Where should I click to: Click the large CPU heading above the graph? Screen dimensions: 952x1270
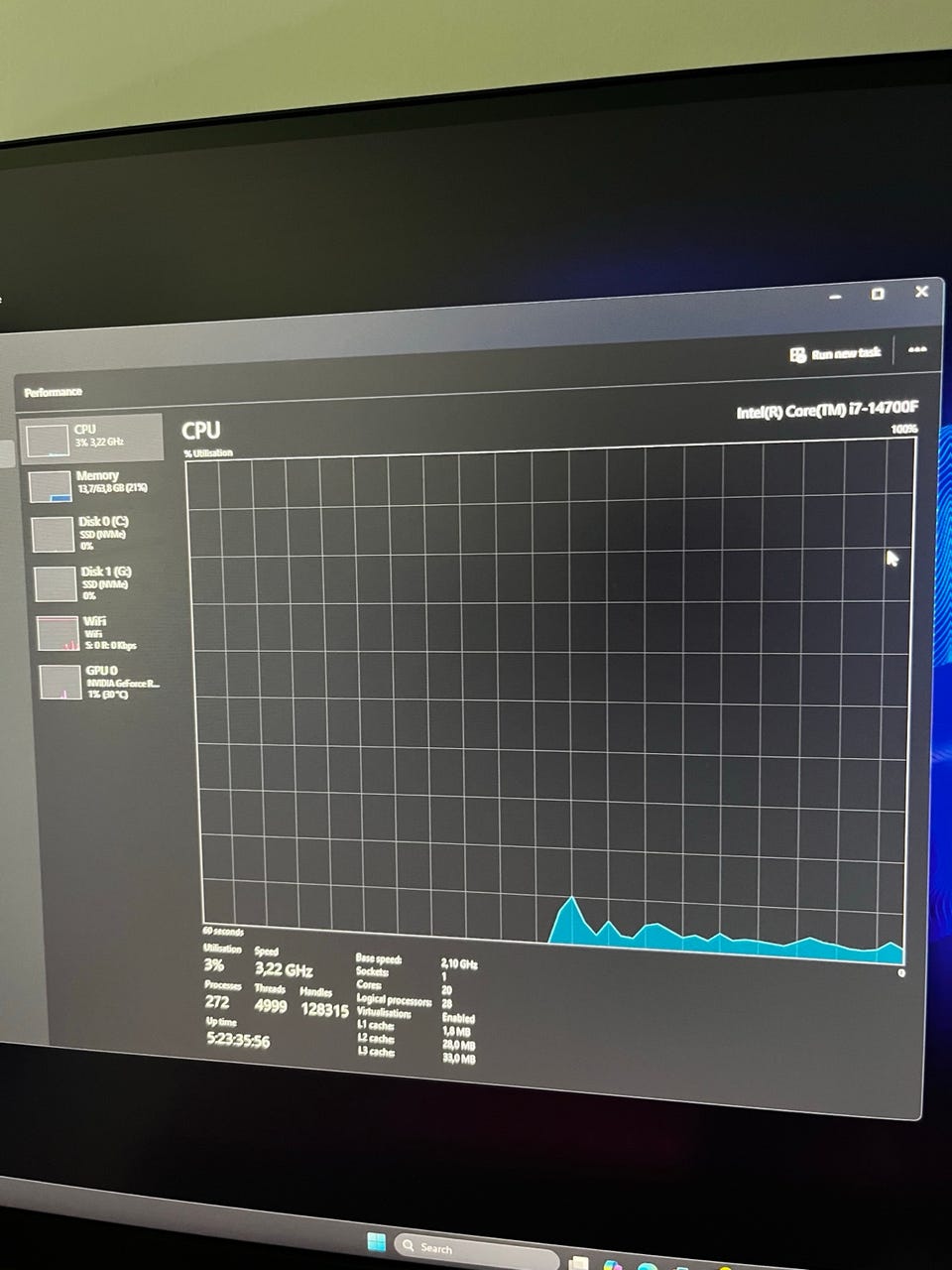pyautogui.click(x=201, y=430)
